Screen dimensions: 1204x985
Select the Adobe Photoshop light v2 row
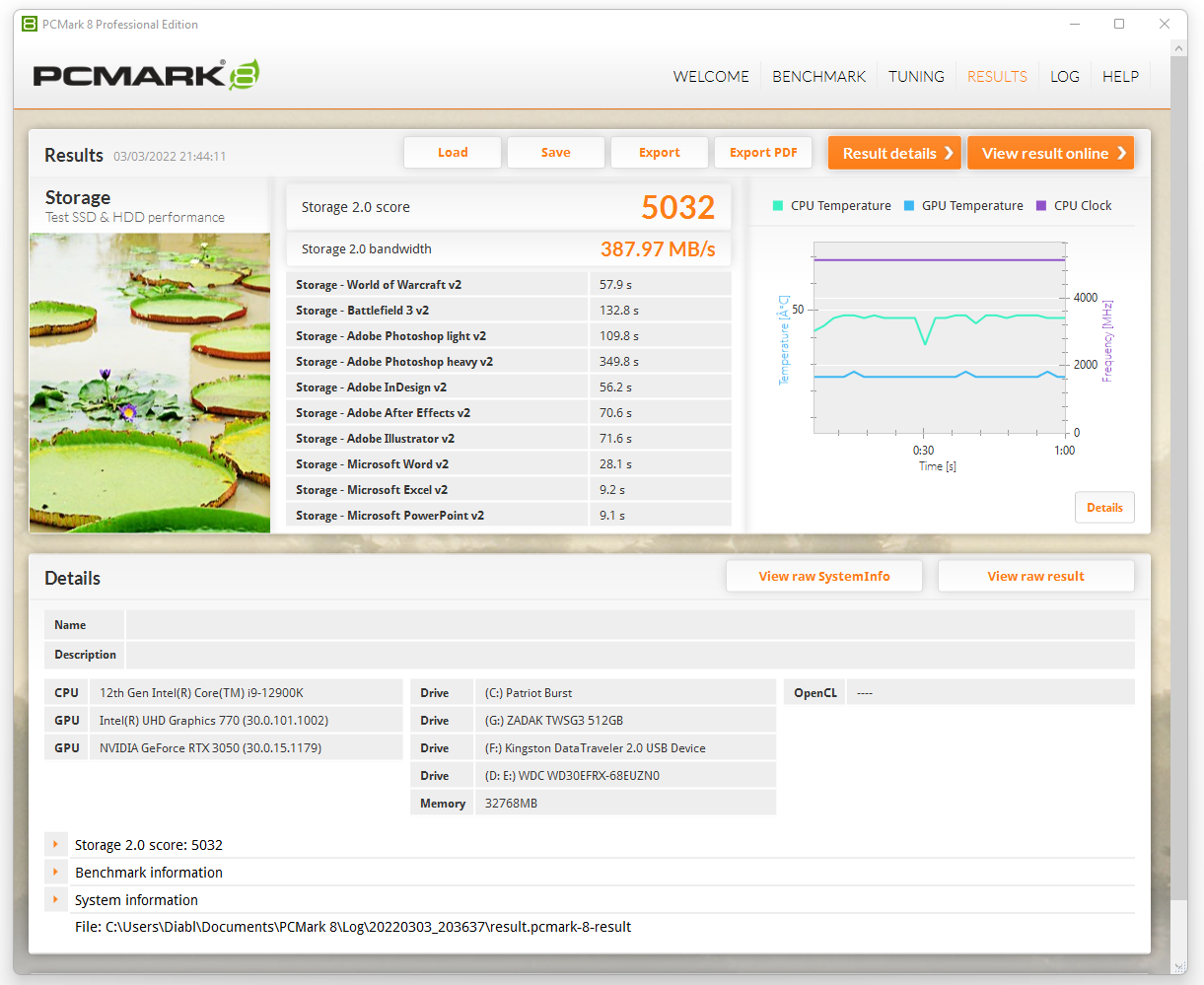click(509, 336)
